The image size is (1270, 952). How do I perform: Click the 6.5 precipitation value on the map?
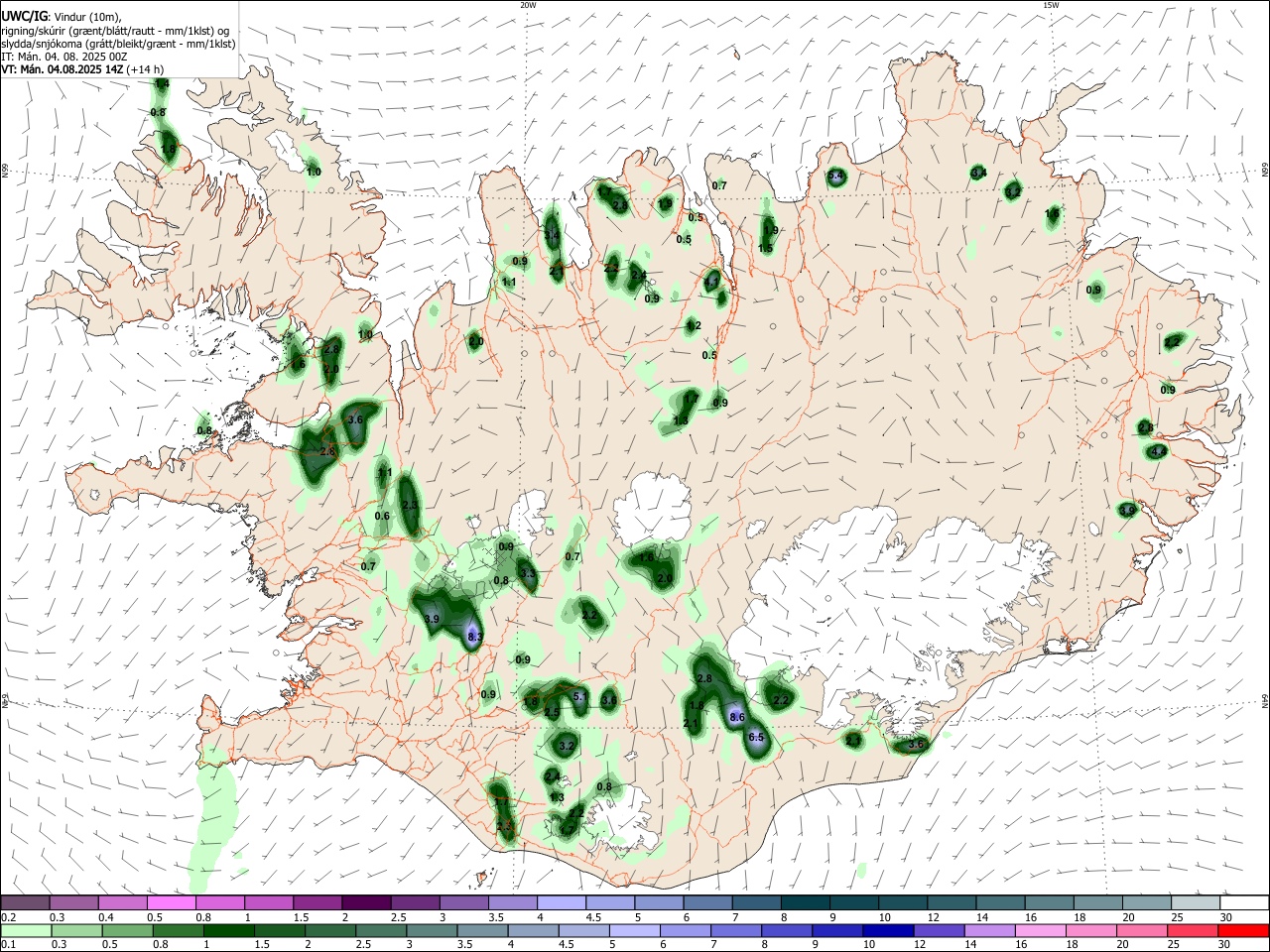click(x=756, y=738)
